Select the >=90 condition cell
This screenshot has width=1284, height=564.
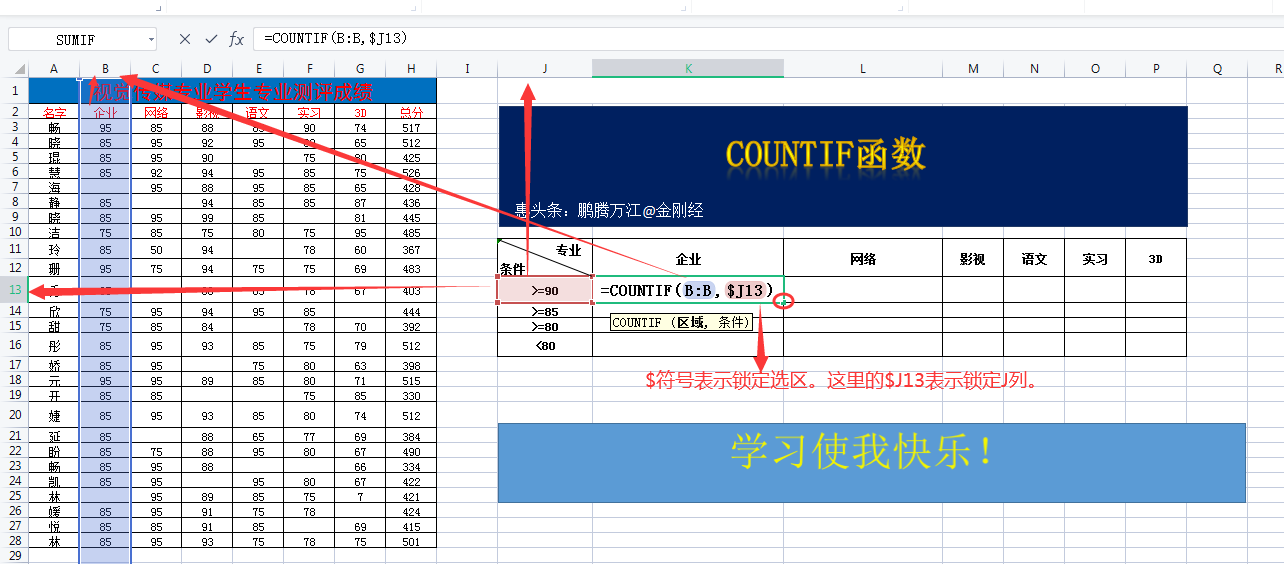[545, 290]
